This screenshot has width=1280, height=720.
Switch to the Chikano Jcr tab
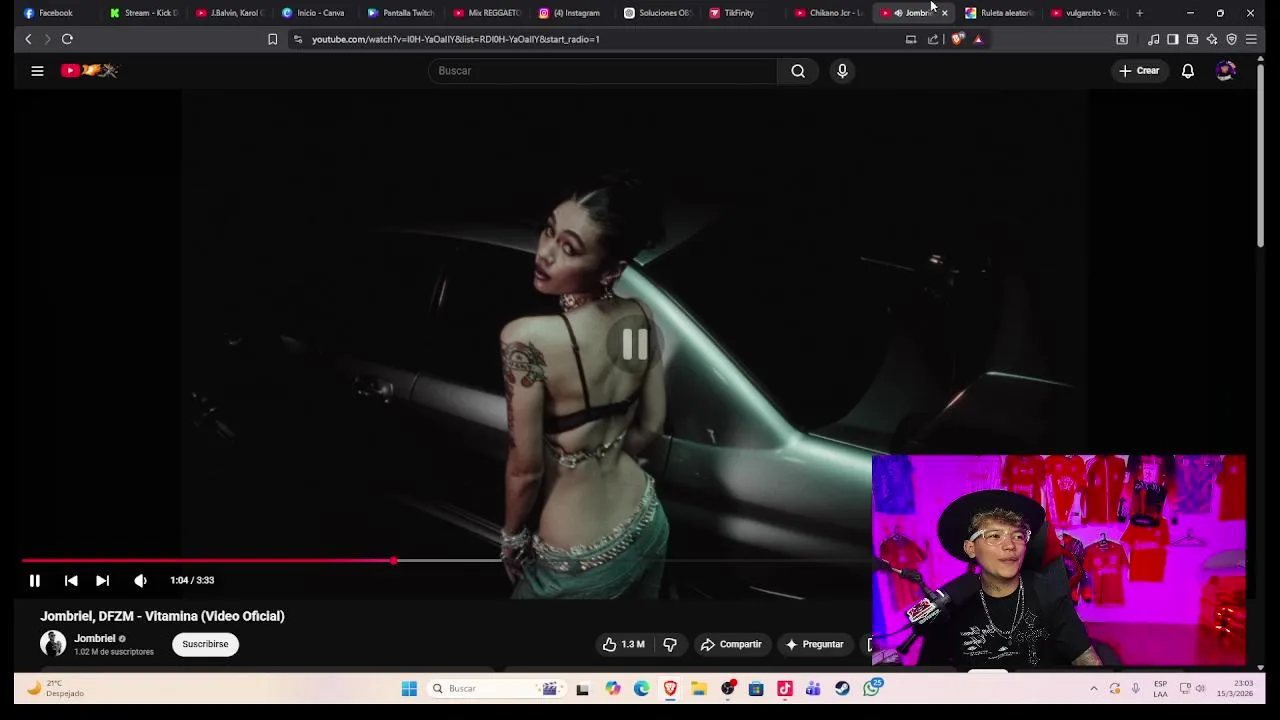point(830,13)
